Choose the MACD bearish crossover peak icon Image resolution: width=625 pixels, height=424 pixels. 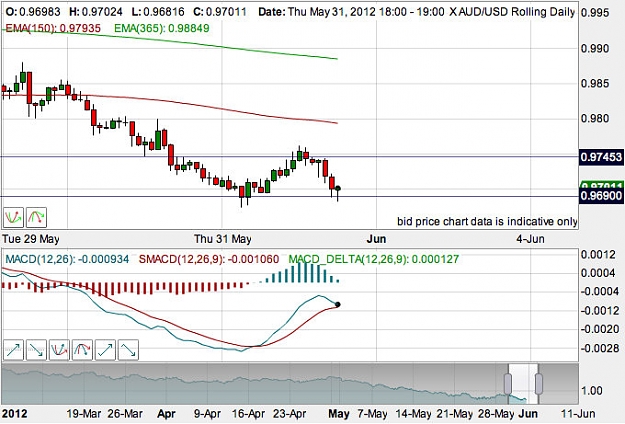coord(82,350)
